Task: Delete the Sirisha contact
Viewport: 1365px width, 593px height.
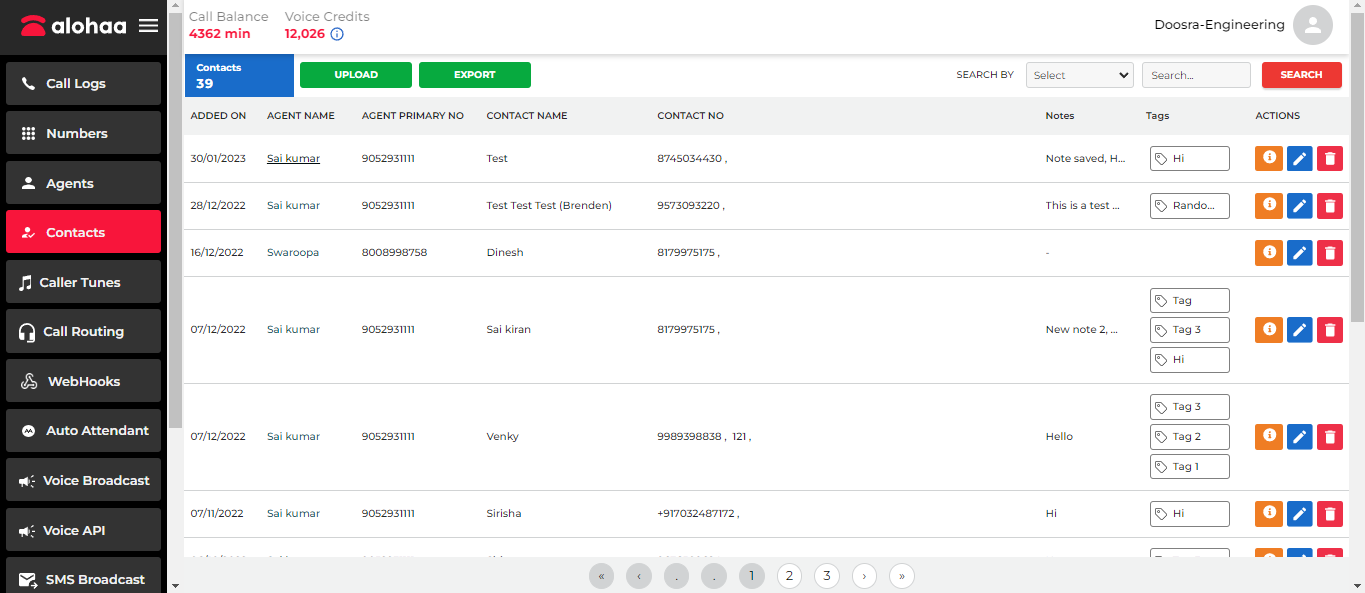Action: click(1330, 513)
